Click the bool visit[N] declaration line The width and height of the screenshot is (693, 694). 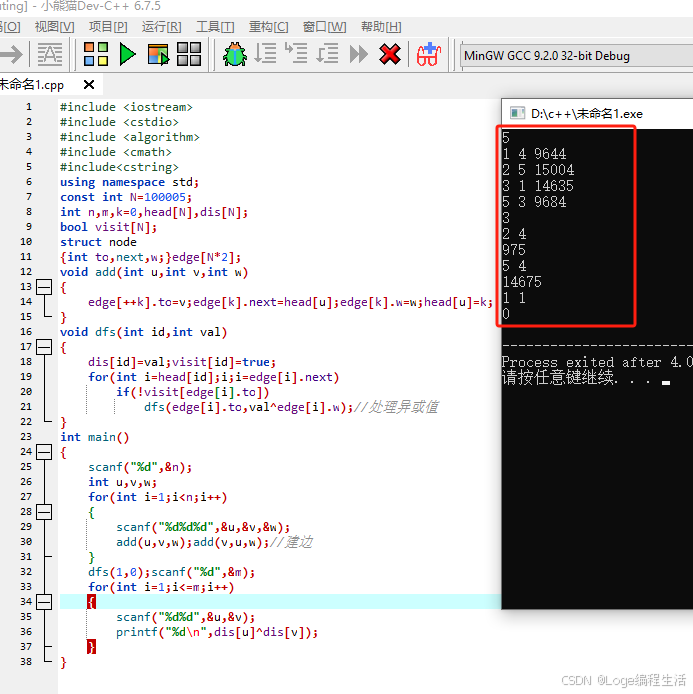coord(108,227)
